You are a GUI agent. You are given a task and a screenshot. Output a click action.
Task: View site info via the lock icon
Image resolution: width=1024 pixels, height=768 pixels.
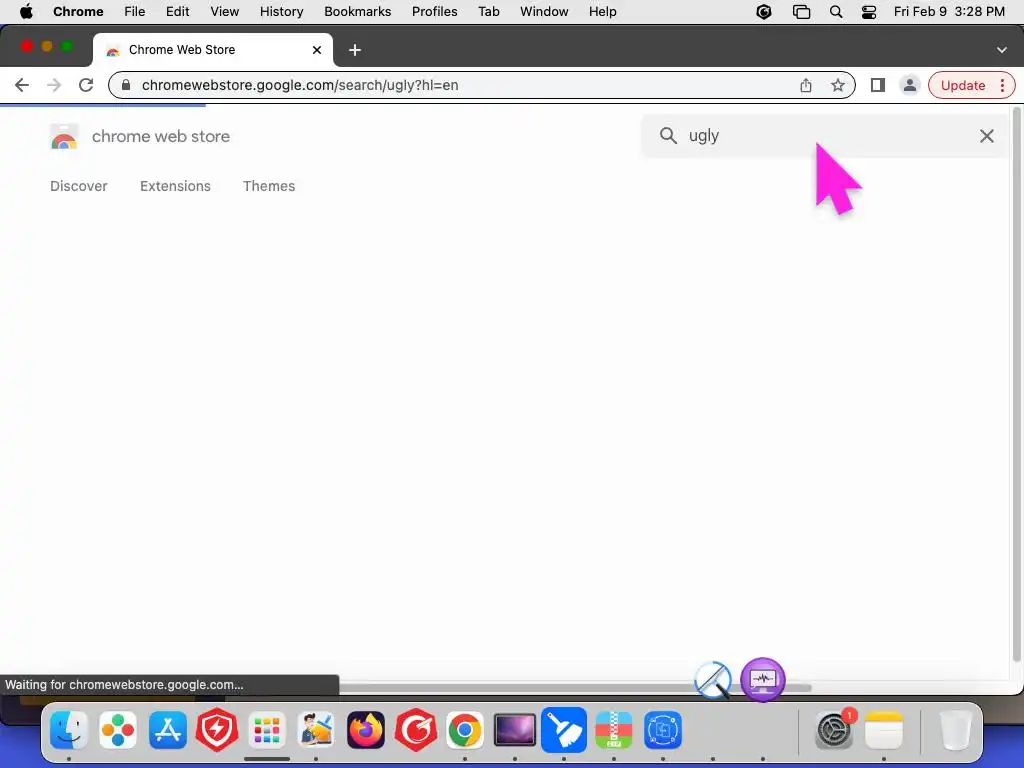click(127, 86)
